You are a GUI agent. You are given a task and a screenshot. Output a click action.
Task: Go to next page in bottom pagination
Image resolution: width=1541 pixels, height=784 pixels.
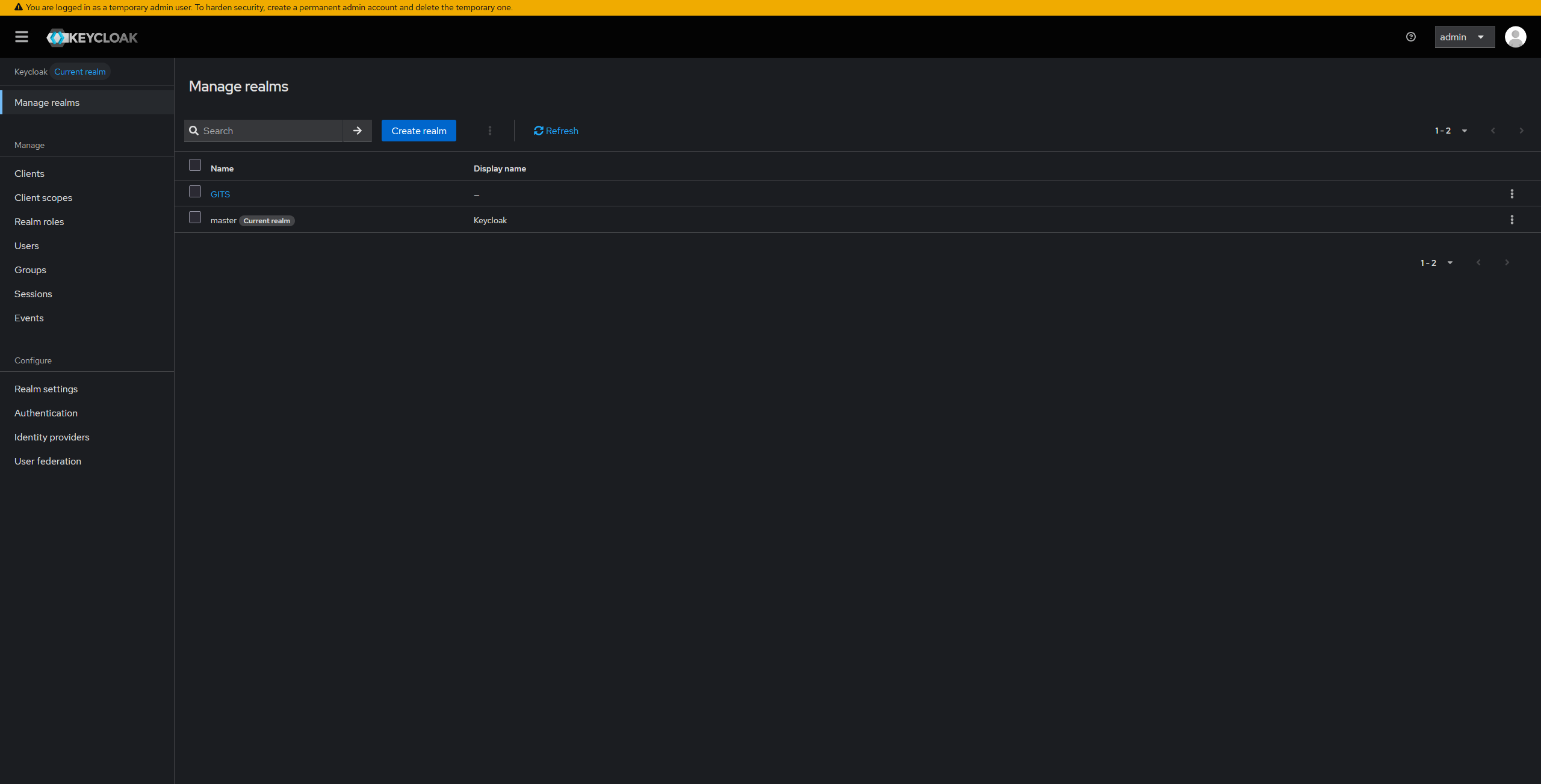(1507, 262)
